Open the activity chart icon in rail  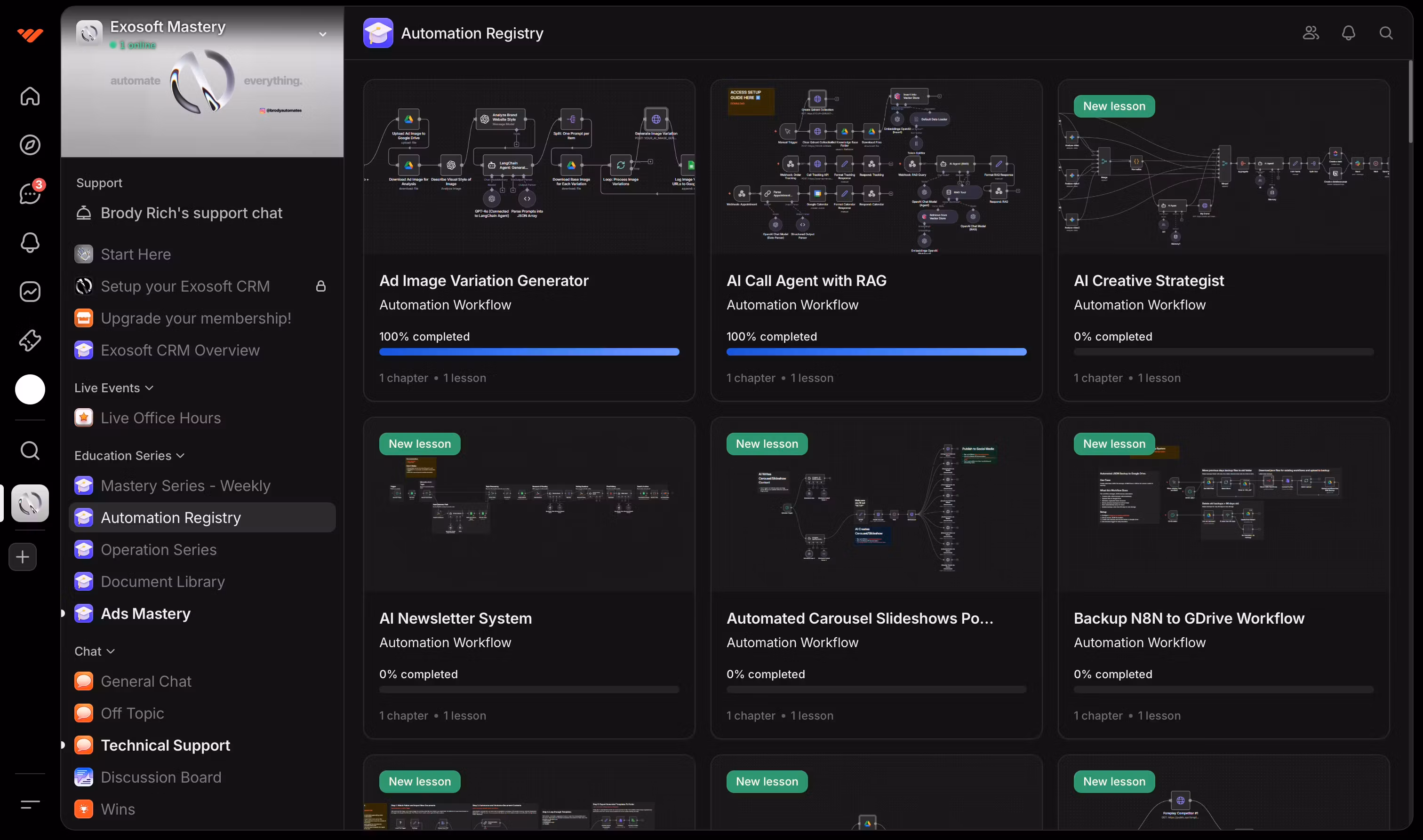coord(30,292)
